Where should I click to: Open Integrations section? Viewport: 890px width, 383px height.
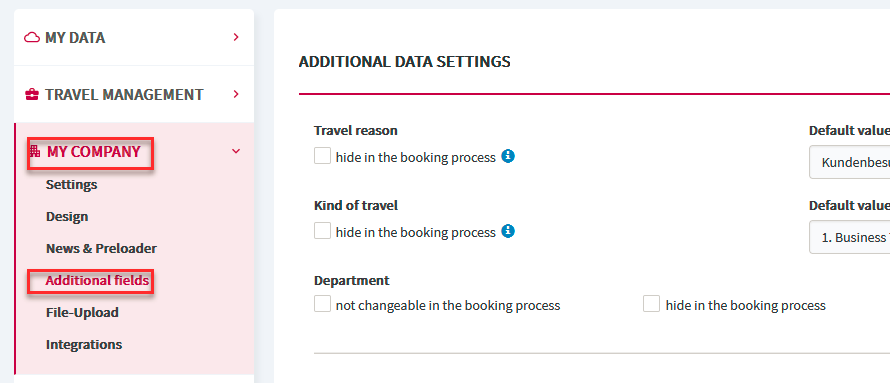(84, 344)
